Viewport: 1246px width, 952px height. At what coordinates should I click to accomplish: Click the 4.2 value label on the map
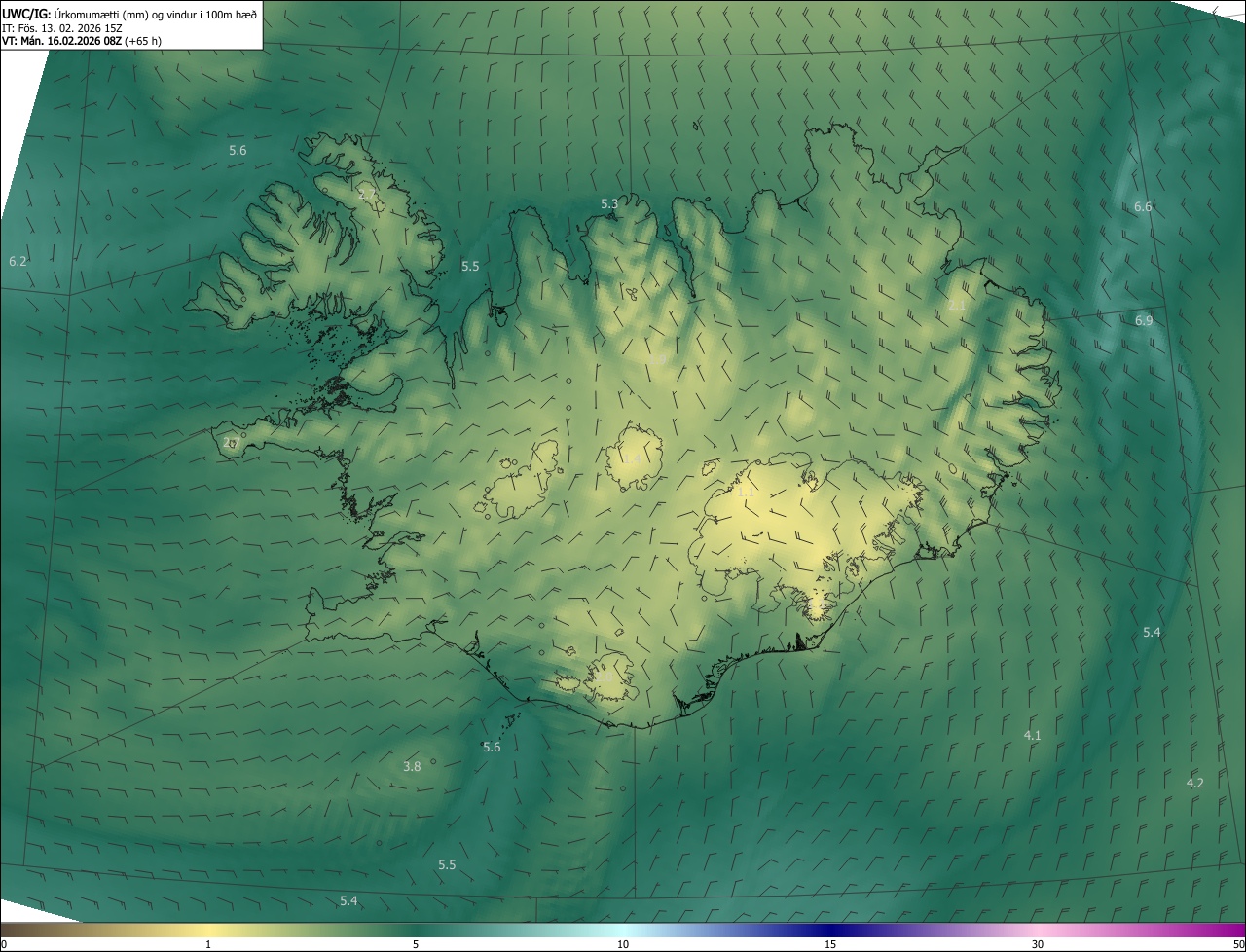coord(1195,783)
